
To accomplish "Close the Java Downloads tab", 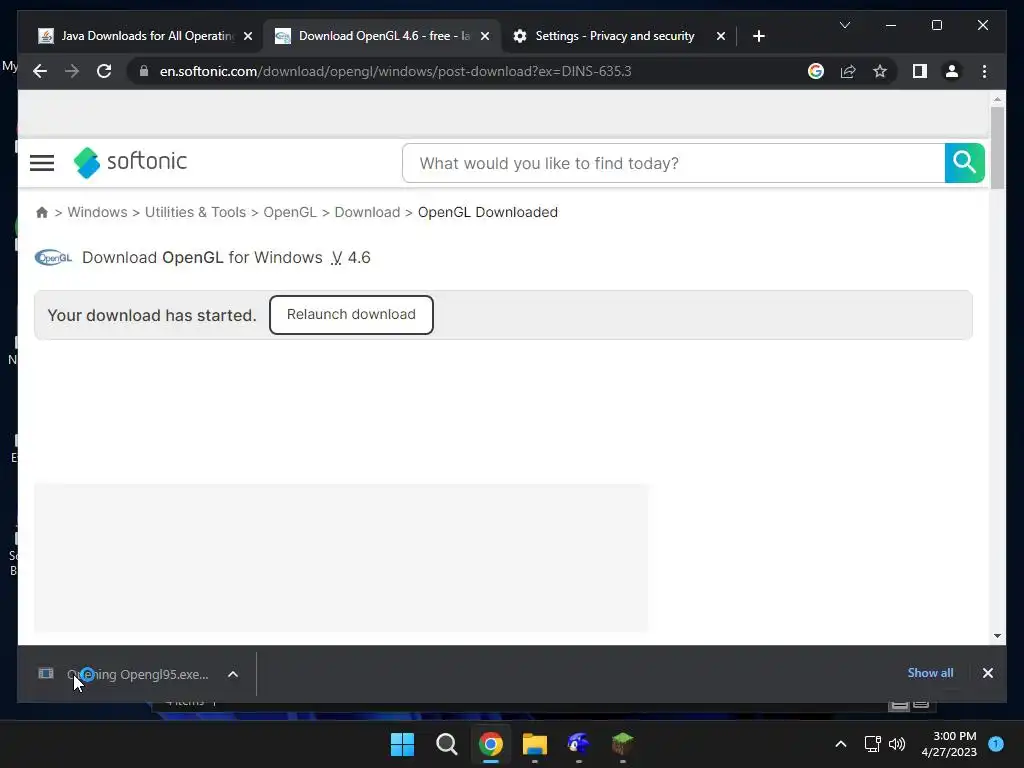I will click(x=248, y=37).
